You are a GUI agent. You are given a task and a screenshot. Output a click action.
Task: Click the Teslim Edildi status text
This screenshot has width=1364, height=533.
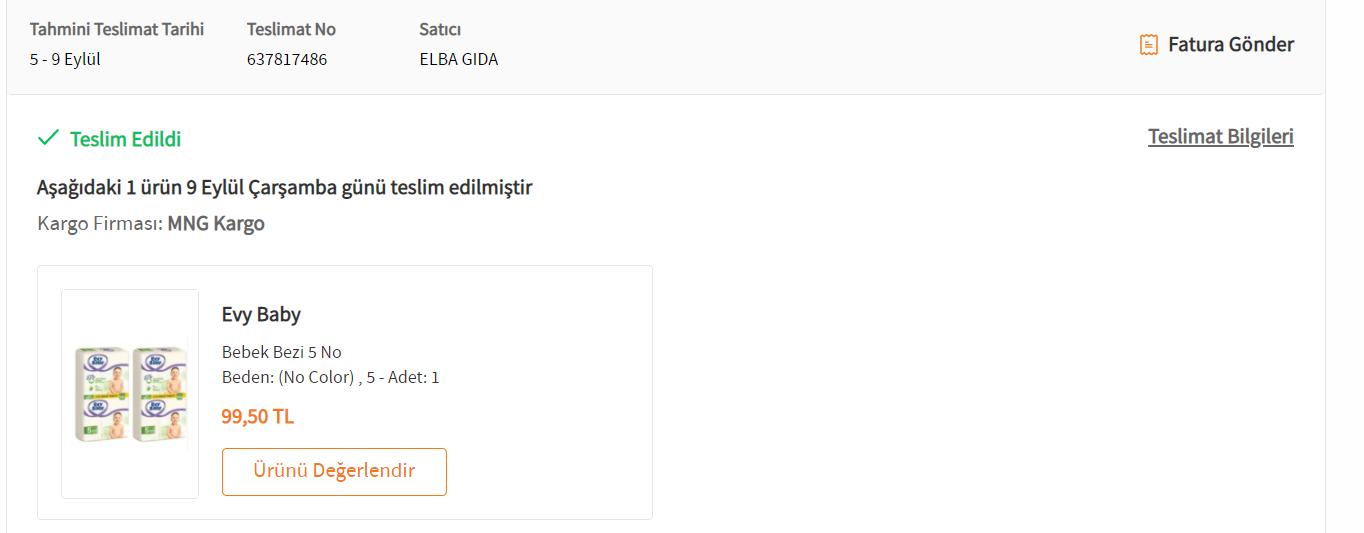pos(126,139)
